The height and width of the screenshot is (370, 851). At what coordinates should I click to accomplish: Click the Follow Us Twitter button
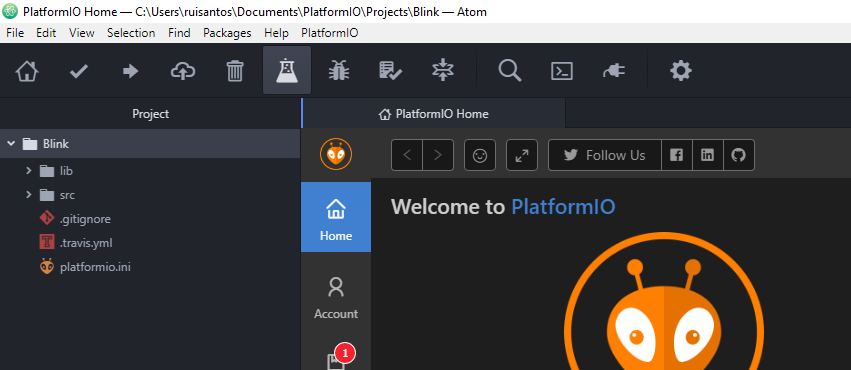(605, 155)
